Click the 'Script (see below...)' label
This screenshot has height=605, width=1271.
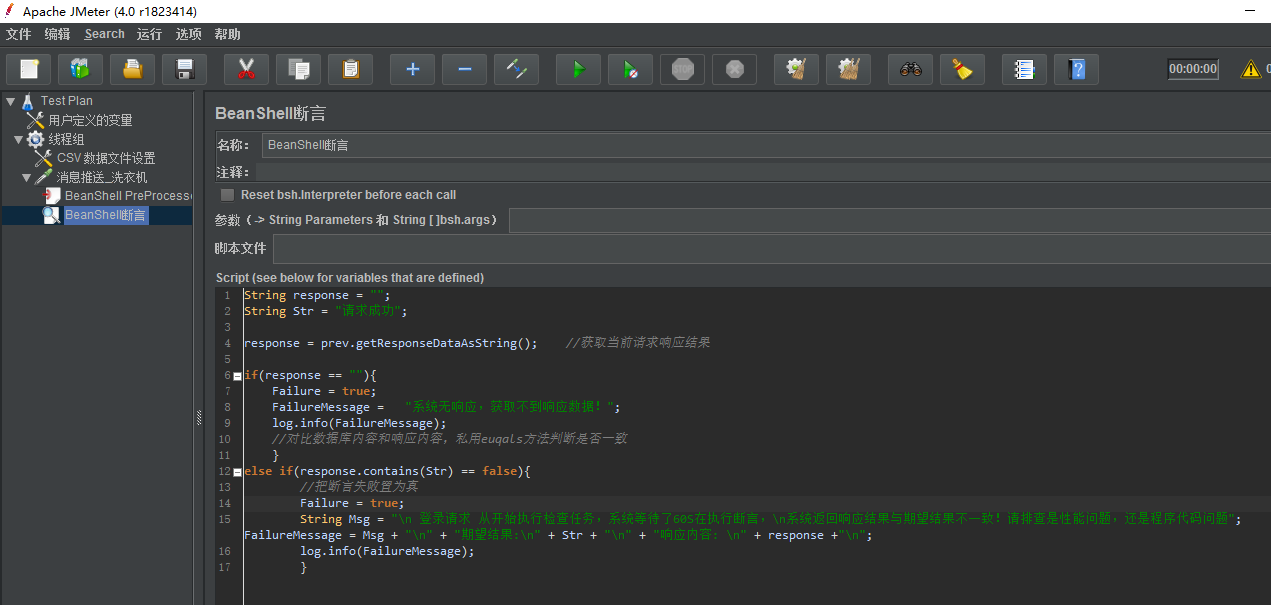(350, 277)
